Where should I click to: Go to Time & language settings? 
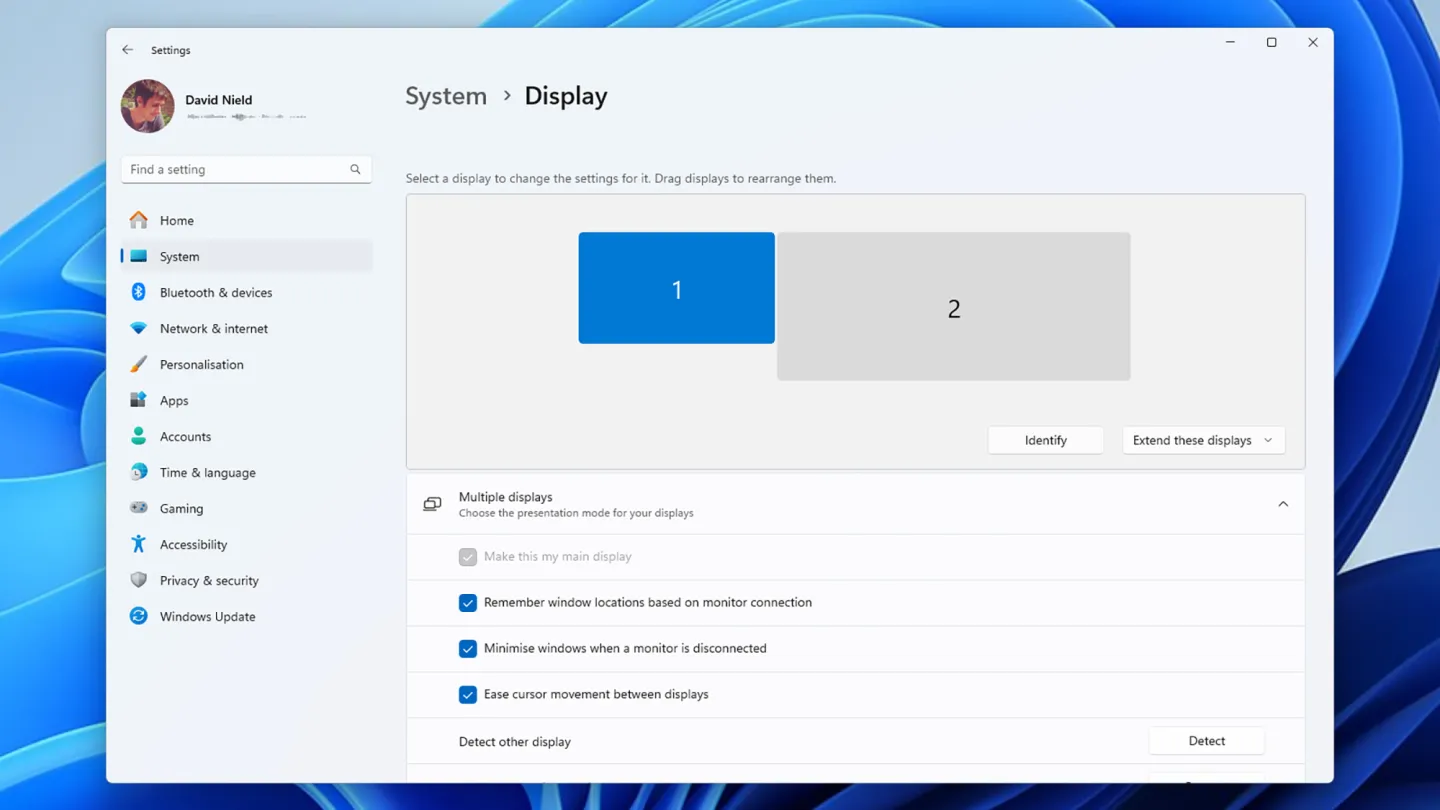tap(207, 472)
